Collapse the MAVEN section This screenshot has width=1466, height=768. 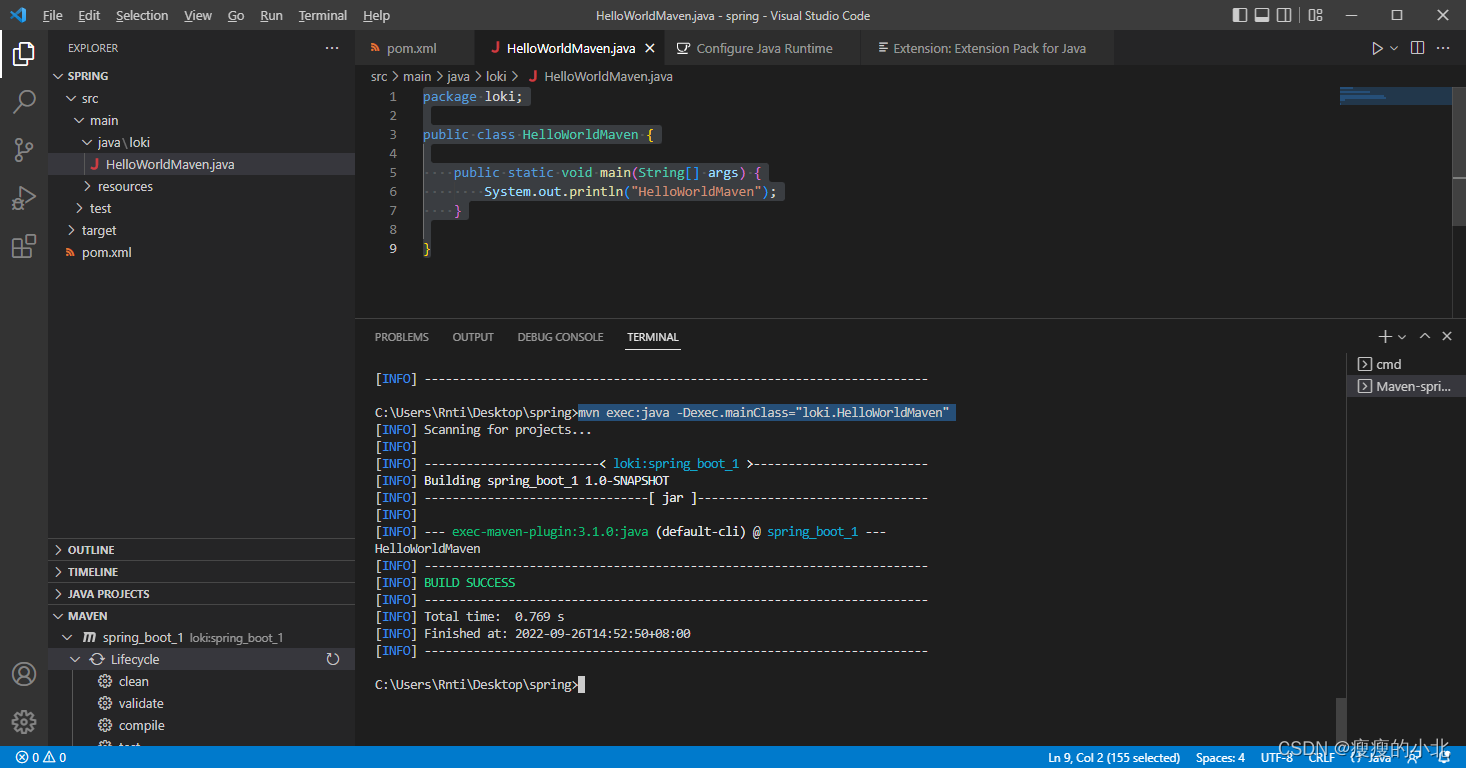(x=201, y=616)
